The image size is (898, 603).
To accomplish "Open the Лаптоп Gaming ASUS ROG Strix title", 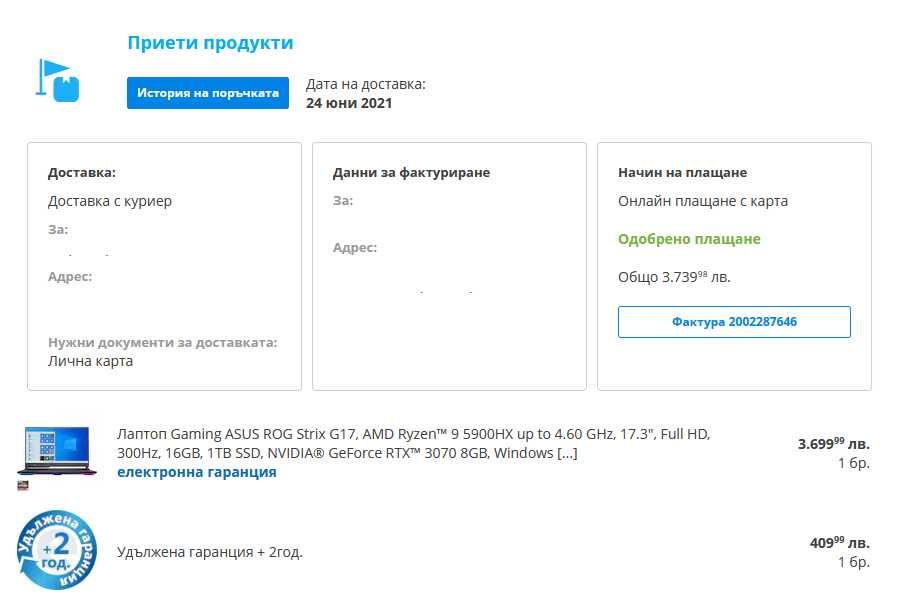I will pos(413,443).
